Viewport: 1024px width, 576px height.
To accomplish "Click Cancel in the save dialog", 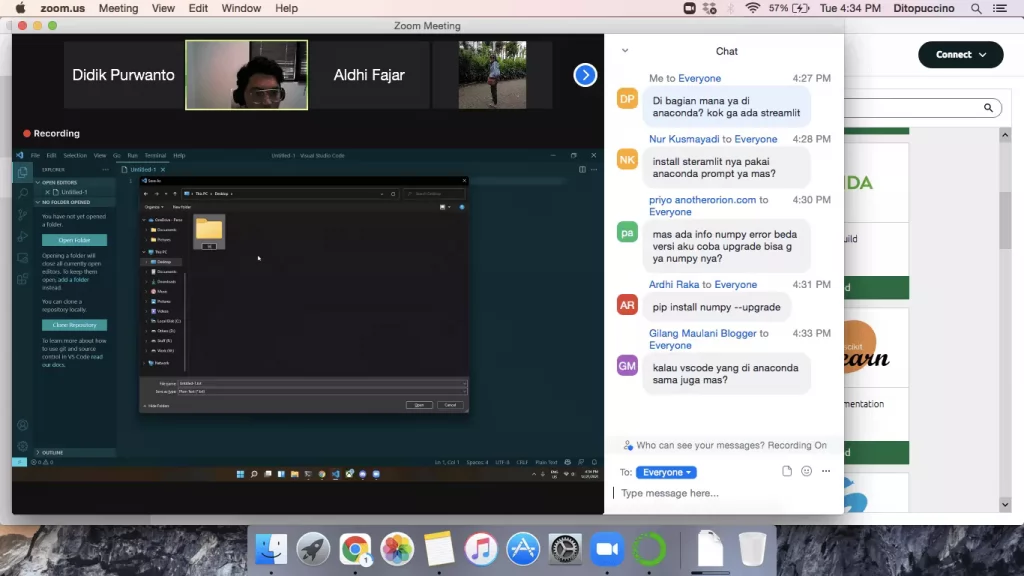I will (451, 405).
